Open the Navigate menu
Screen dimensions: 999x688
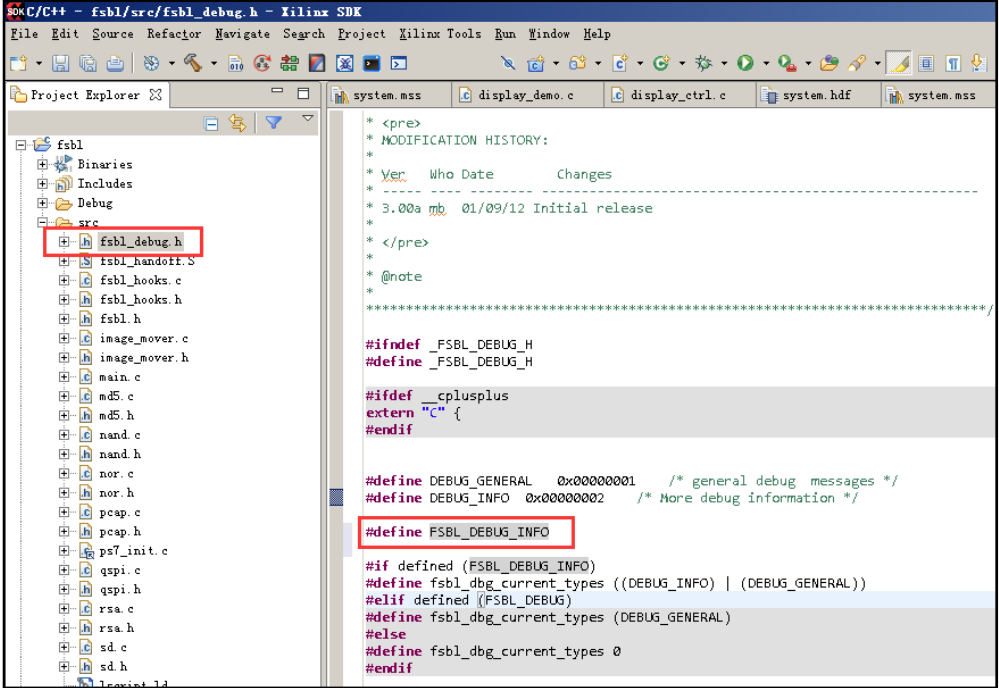(242, 34)
